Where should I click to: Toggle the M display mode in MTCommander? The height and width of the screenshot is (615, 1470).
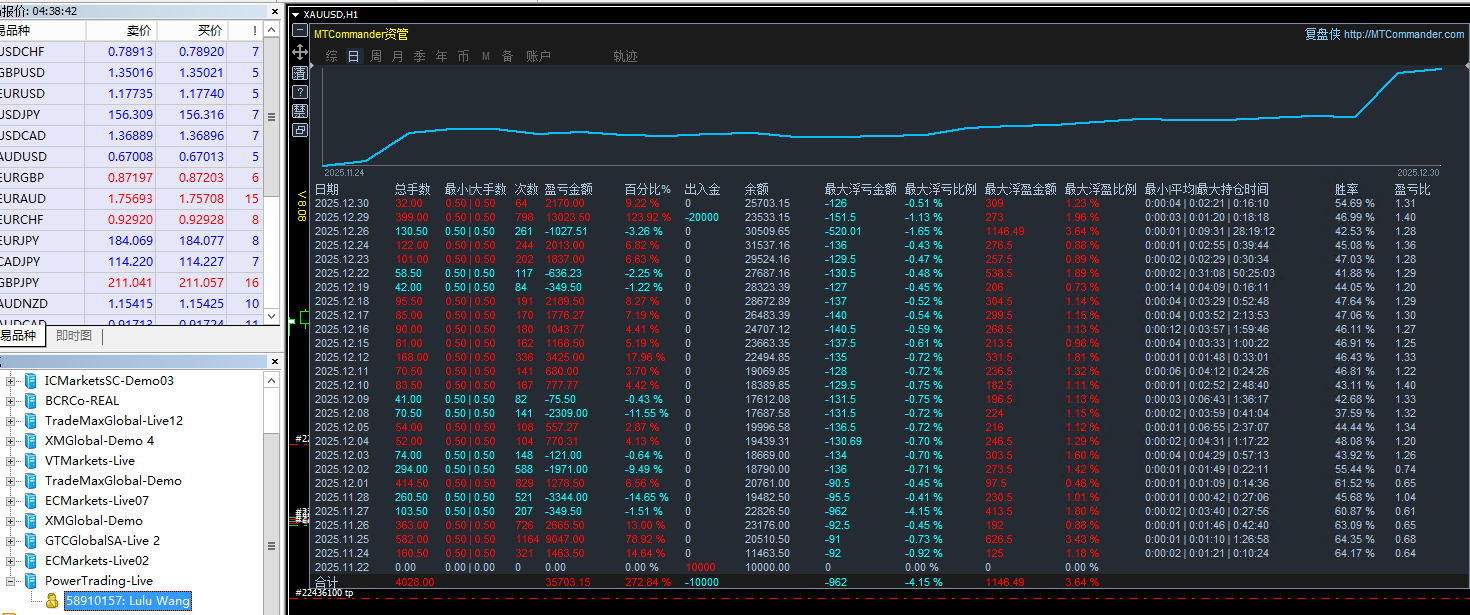(486, 56)
